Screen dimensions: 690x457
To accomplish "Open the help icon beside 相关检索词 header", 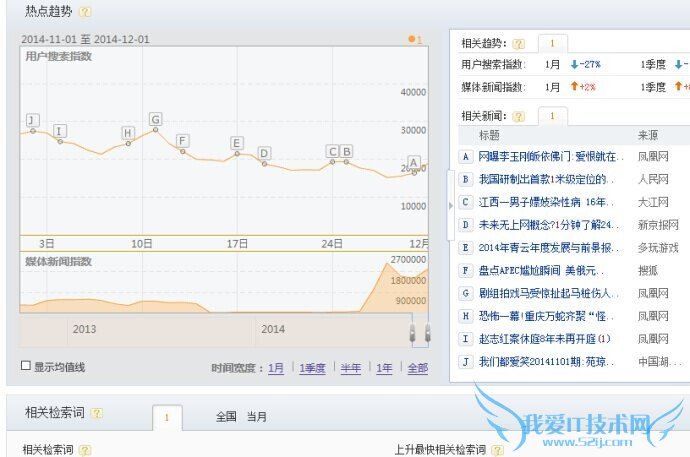I will coord(96,413).
